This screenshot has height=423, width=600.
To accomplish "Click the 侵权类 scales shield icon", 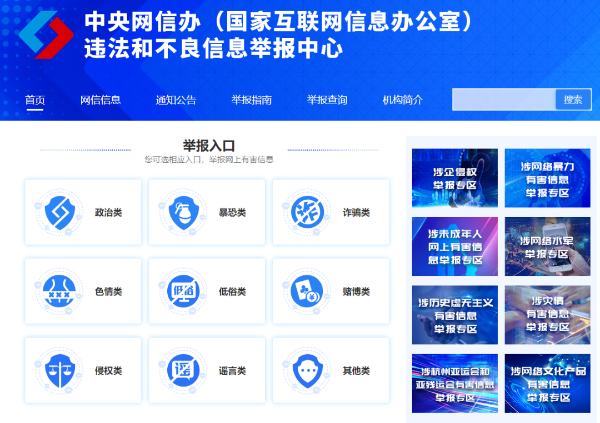I will pyautogui.click(x=59, y=371).
